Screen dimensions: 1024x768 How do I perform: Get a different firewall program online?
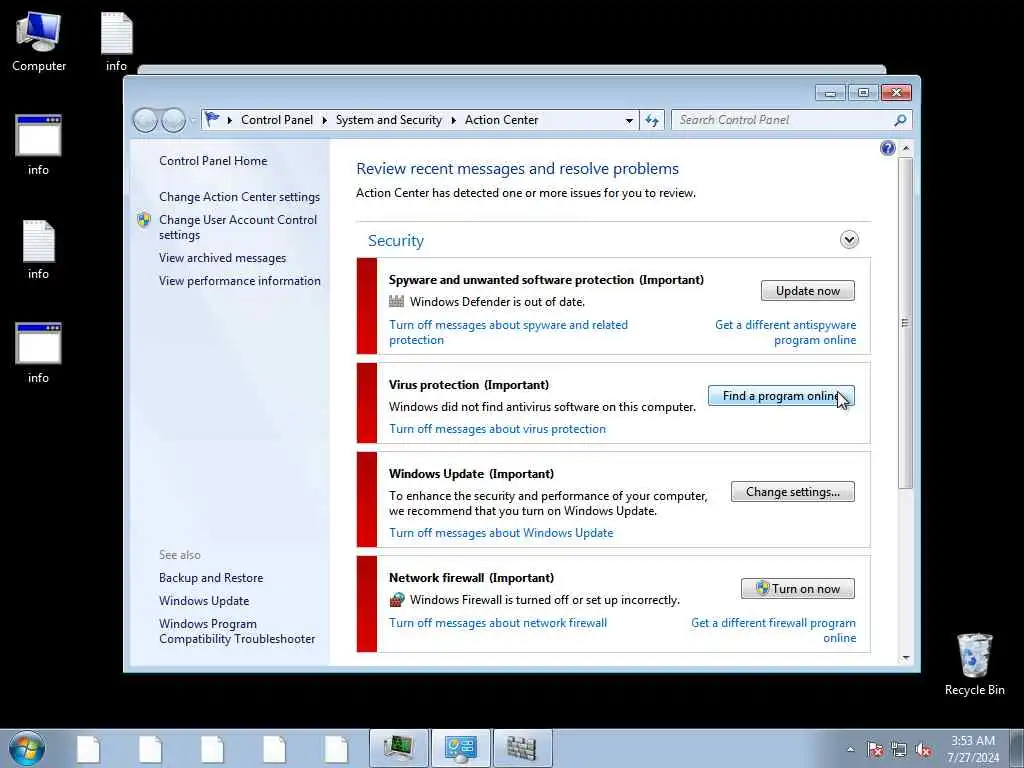773,630
